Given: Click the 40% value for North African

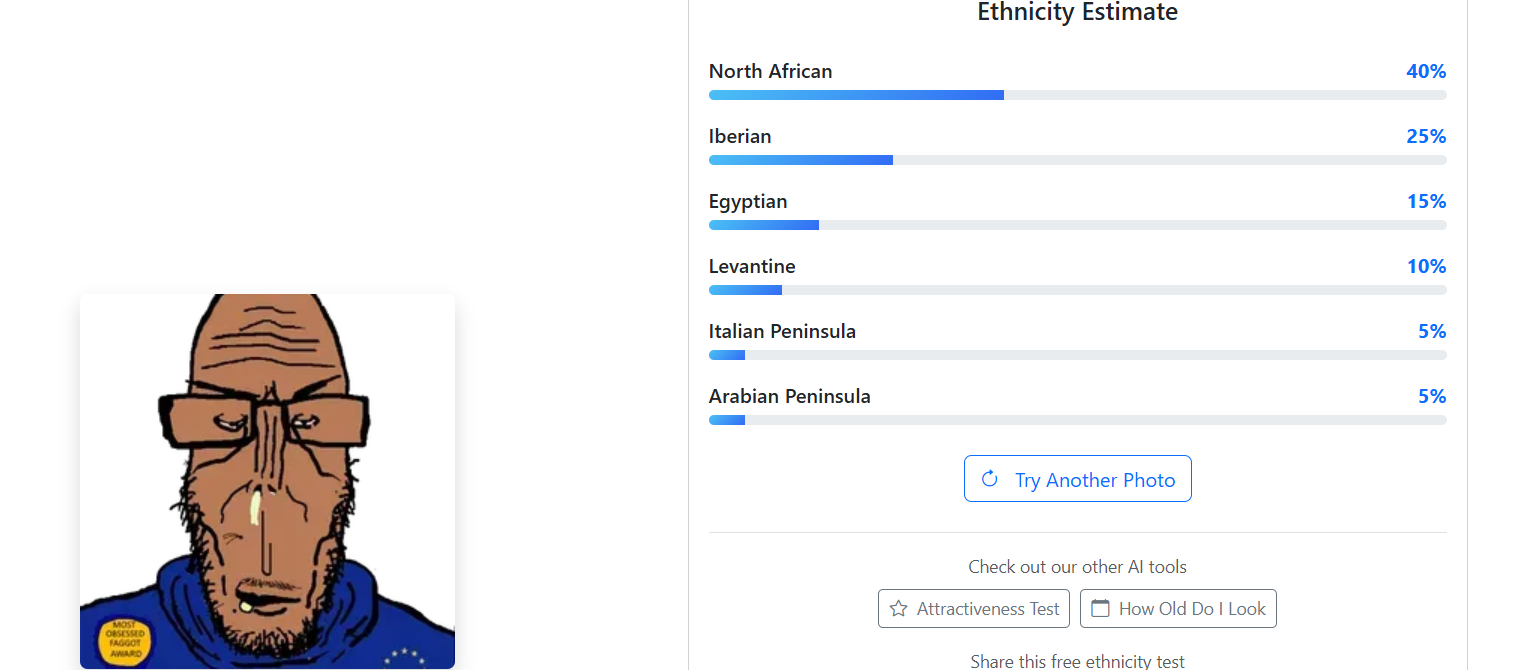Looking at the screenshot, I should 1425,71.
